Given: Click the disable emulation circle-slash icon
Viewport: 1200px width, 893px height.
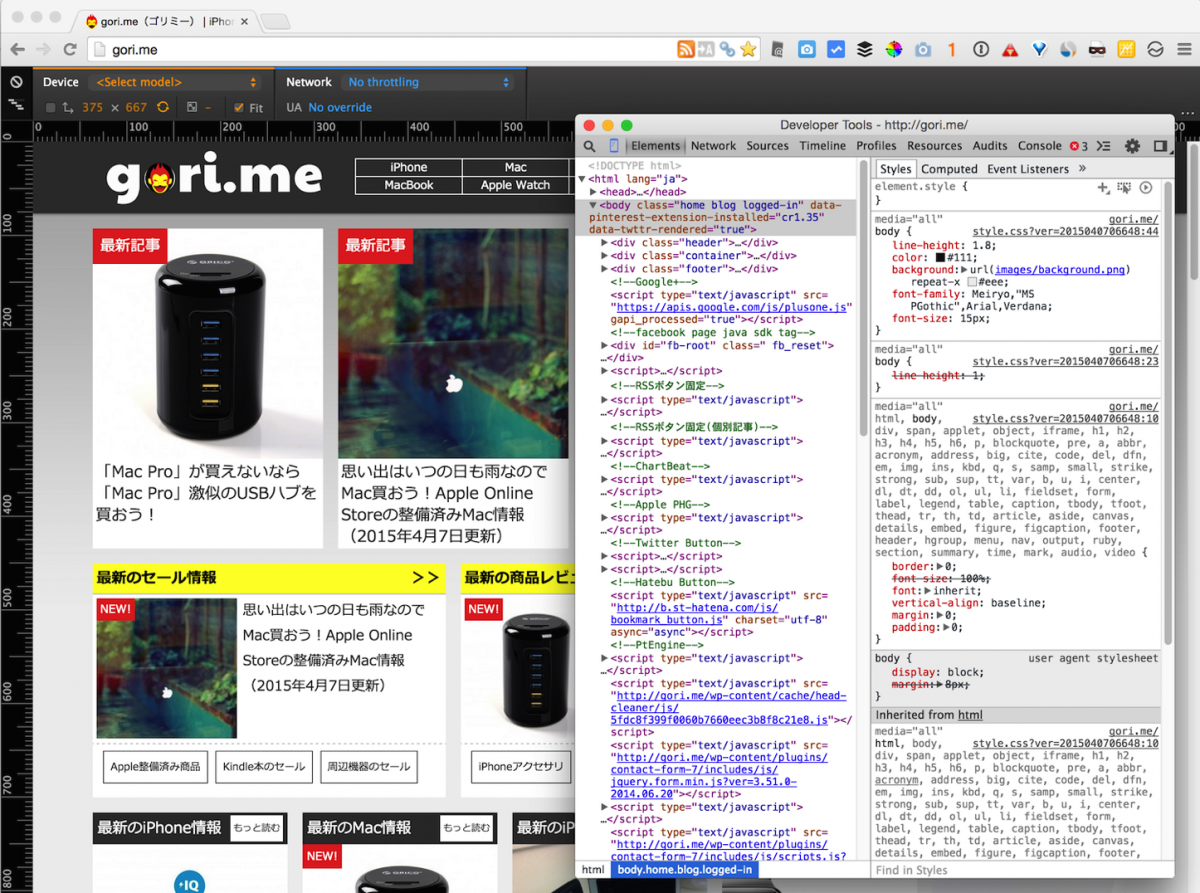Looking at the screenshot, I should [x=16, y=80].
